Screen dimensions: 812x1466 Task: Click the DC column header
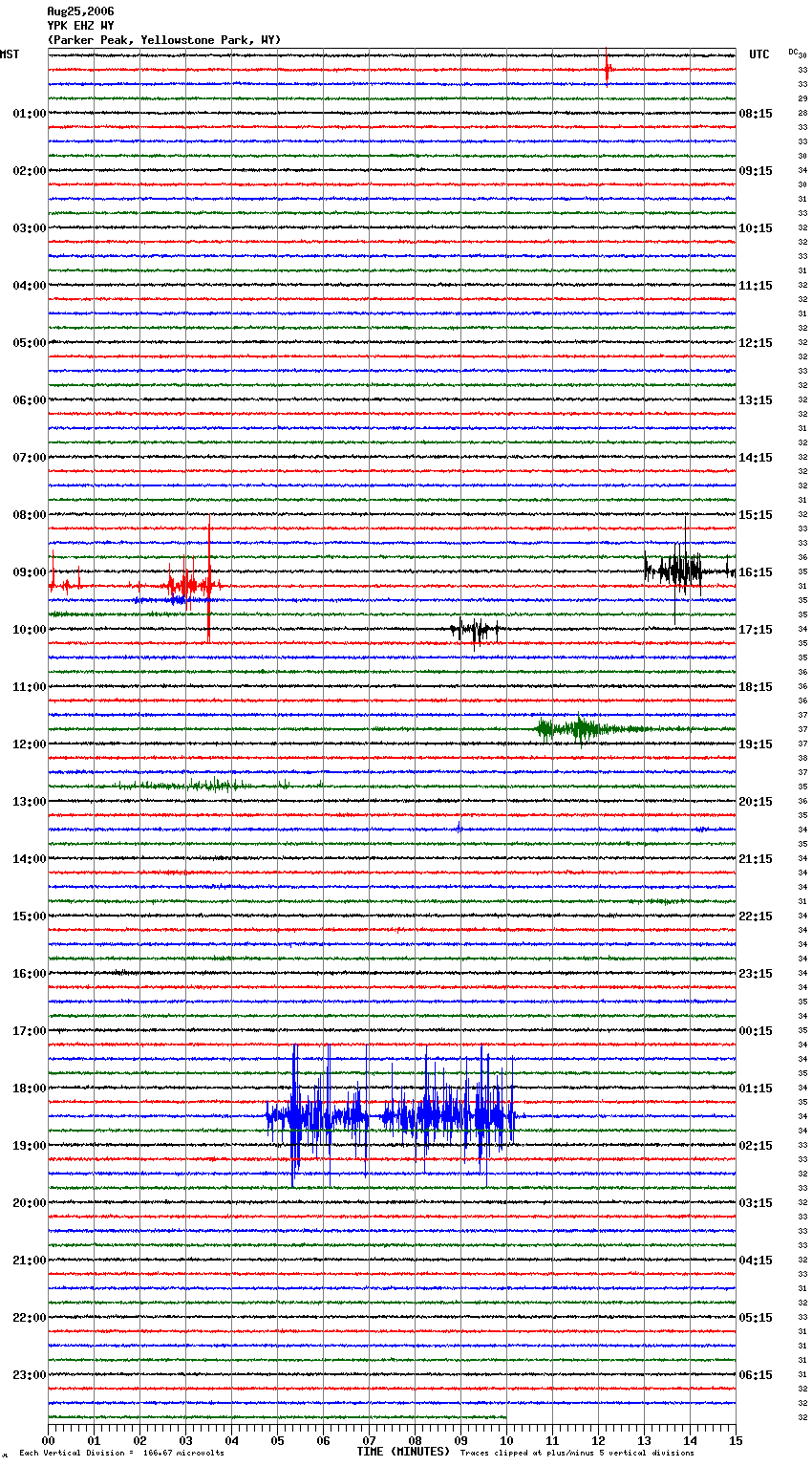793,52
